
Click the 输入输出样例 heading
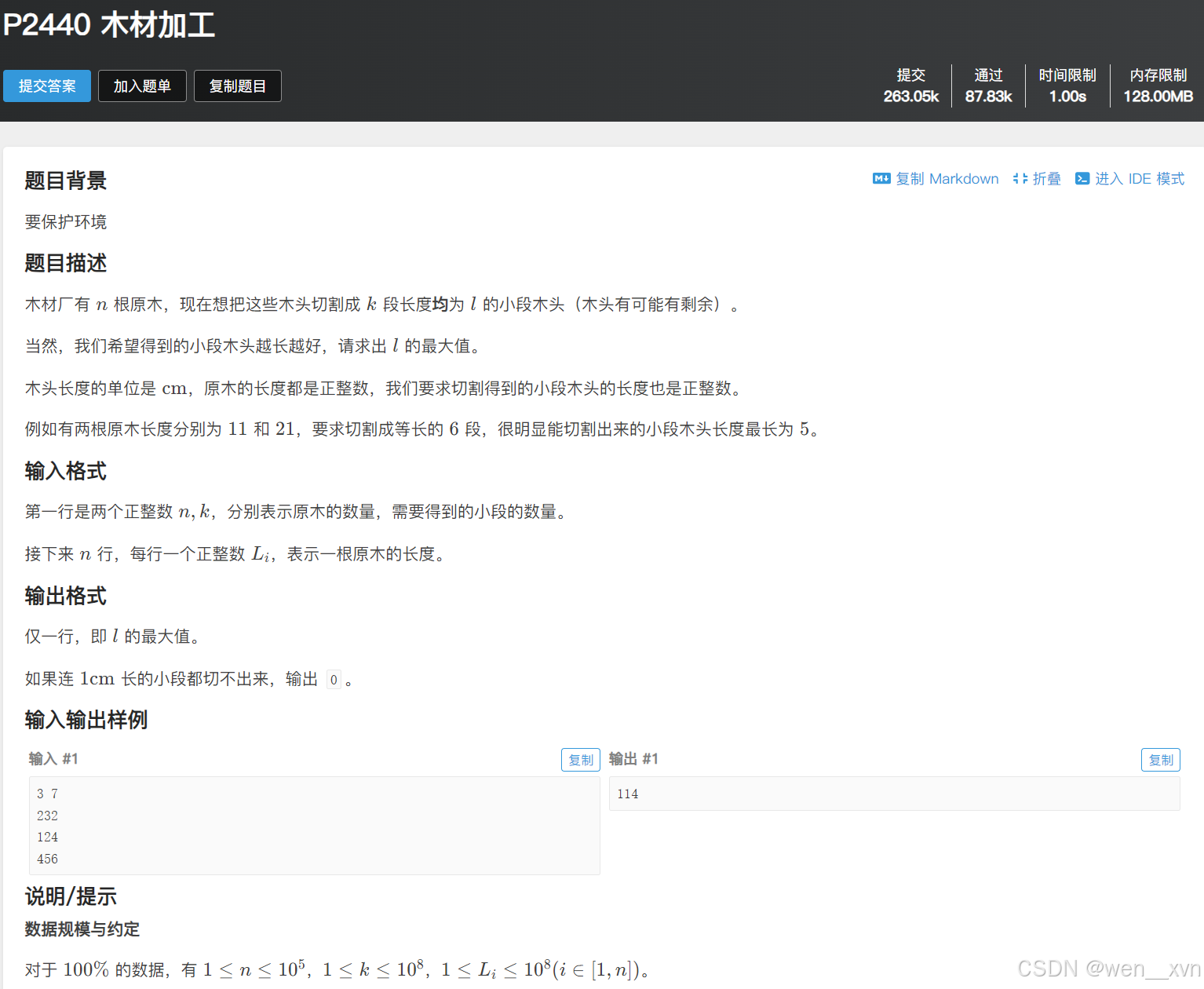[86, 720]
